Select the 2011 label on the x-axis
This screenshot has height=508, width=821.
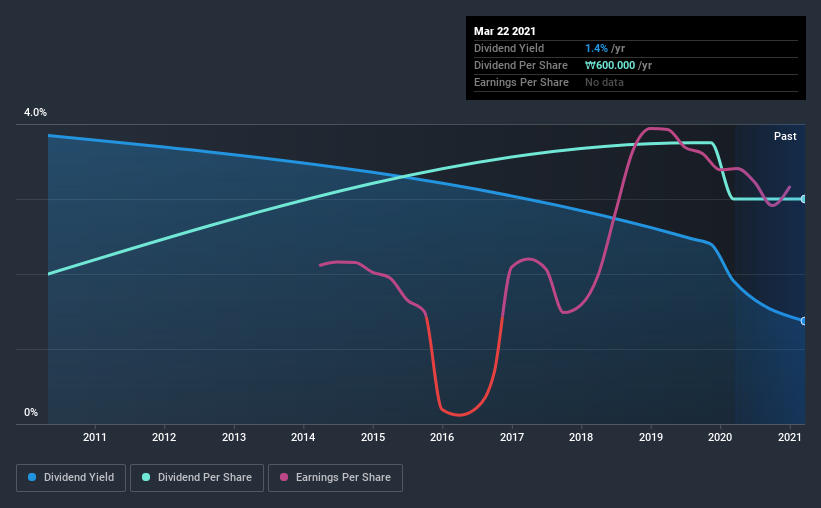click(x=95, y=437)
